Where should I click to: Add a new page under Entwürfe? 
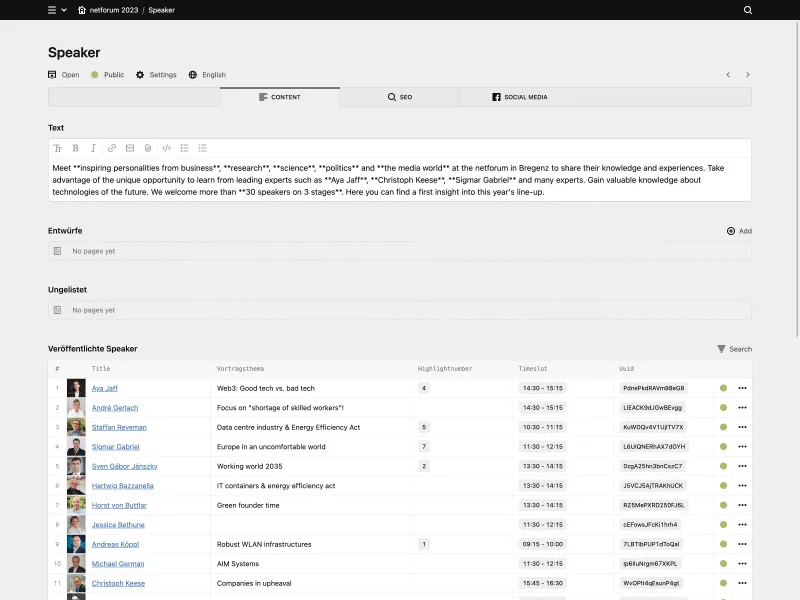(738, 230)
